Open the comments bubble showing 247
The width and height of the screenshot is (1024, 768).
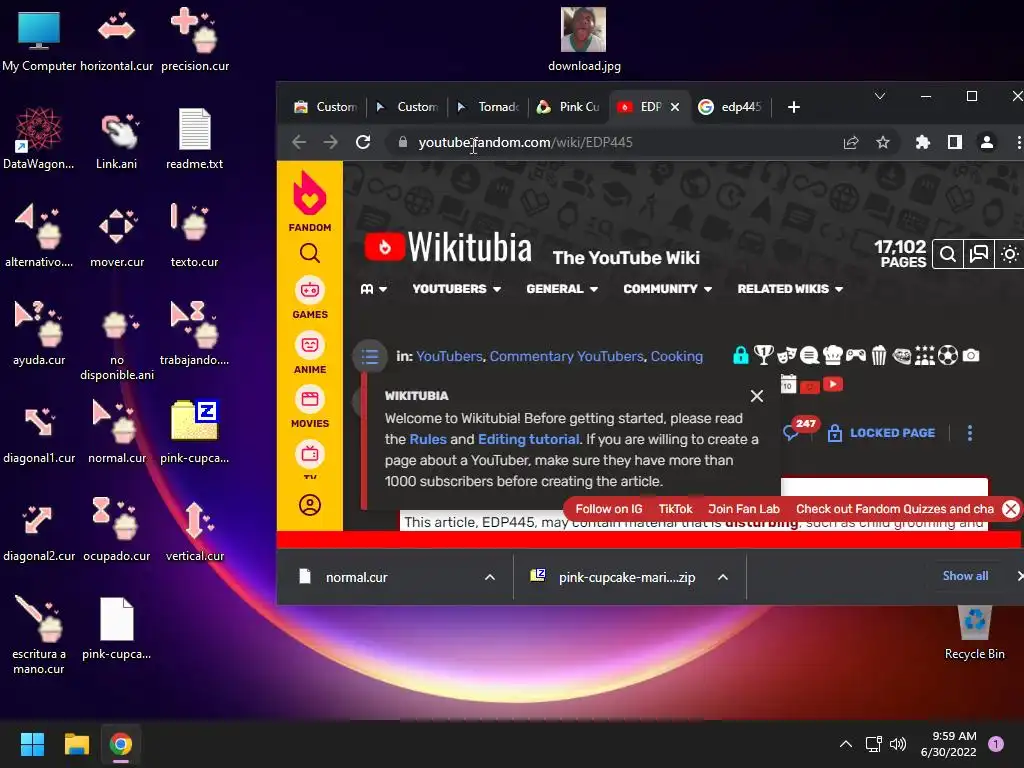point(799,430)
